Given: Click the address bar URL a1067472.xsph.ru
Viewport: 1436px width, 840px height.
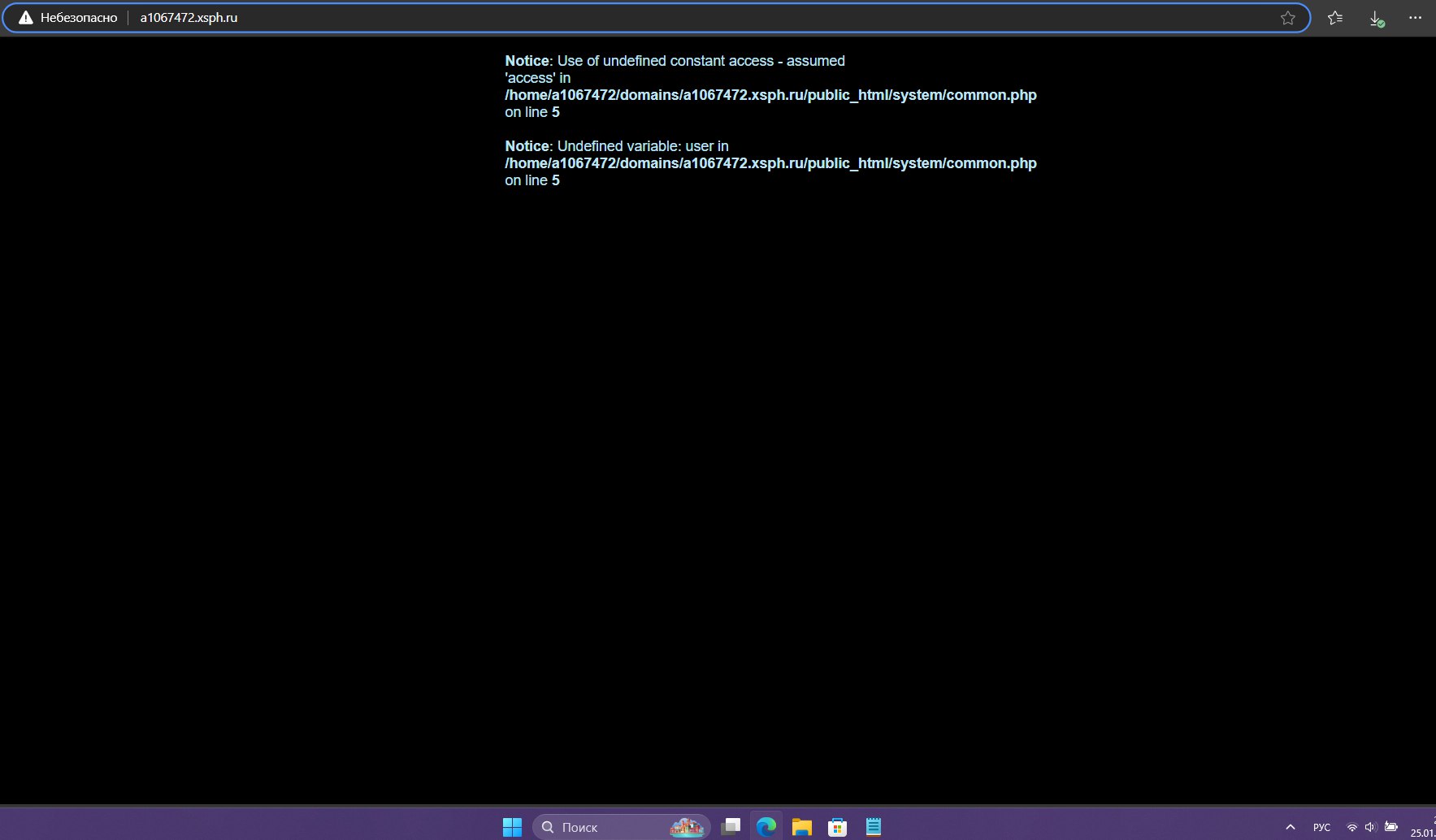Looking at the screenshot, I should (x=189, y=18).
